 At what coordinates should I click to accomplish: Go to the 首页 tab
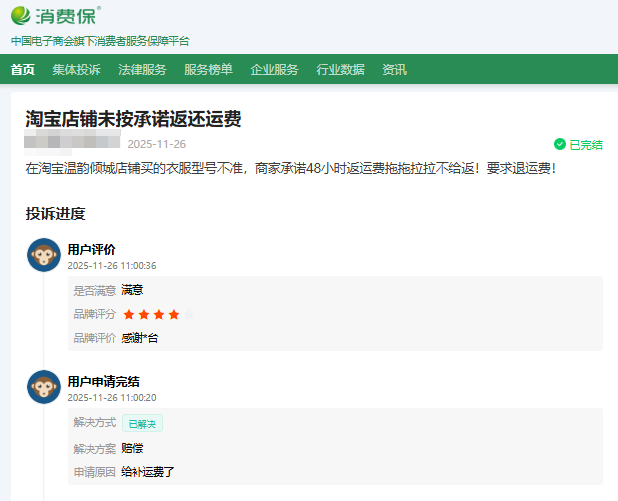22,69
